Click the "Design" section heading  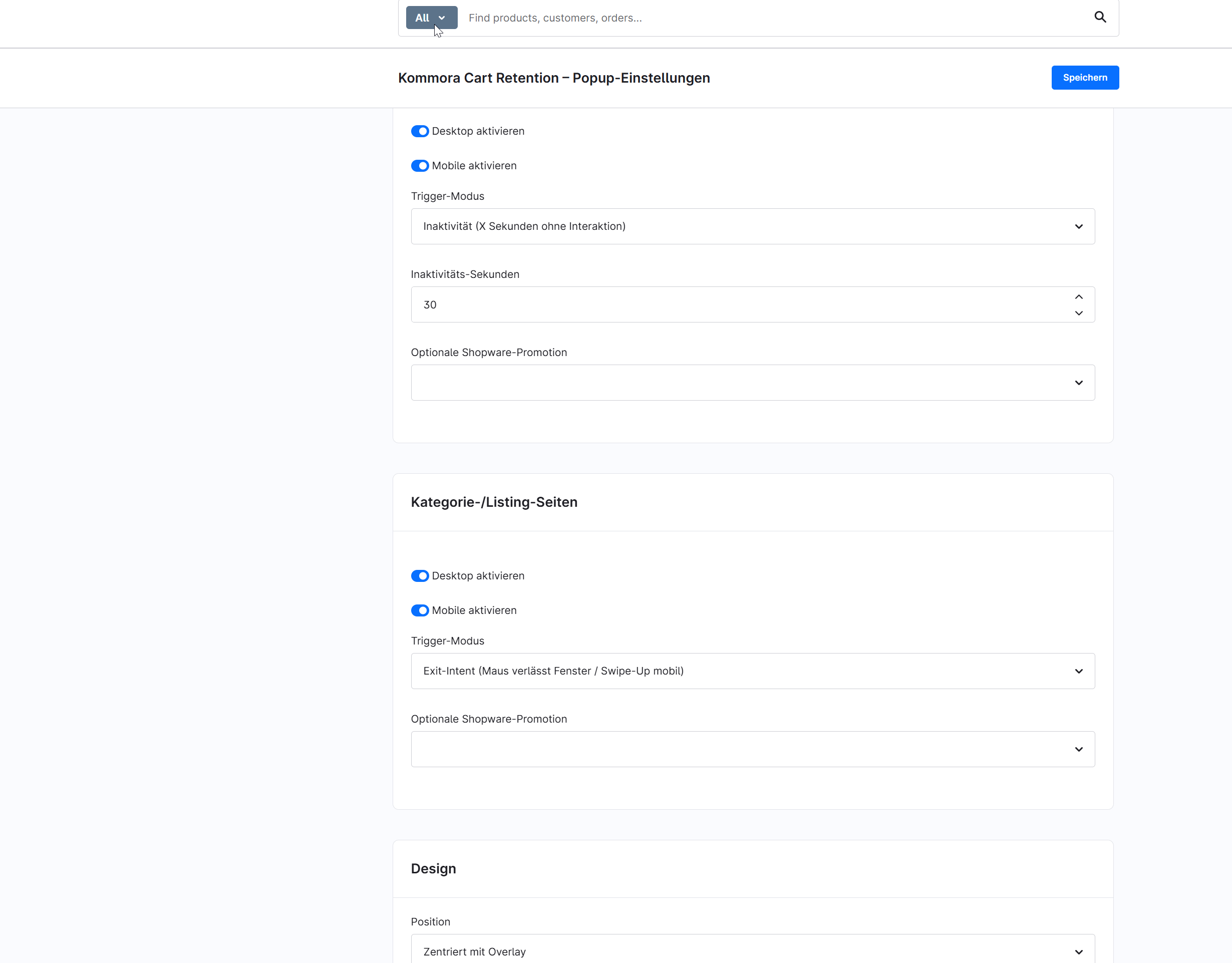[433, 869]
